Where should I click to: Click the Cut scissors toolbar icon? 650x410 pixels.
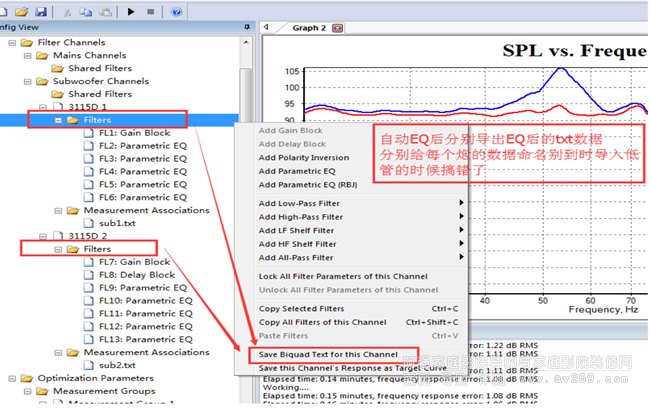pyautogui.click(x=67, y=11)
